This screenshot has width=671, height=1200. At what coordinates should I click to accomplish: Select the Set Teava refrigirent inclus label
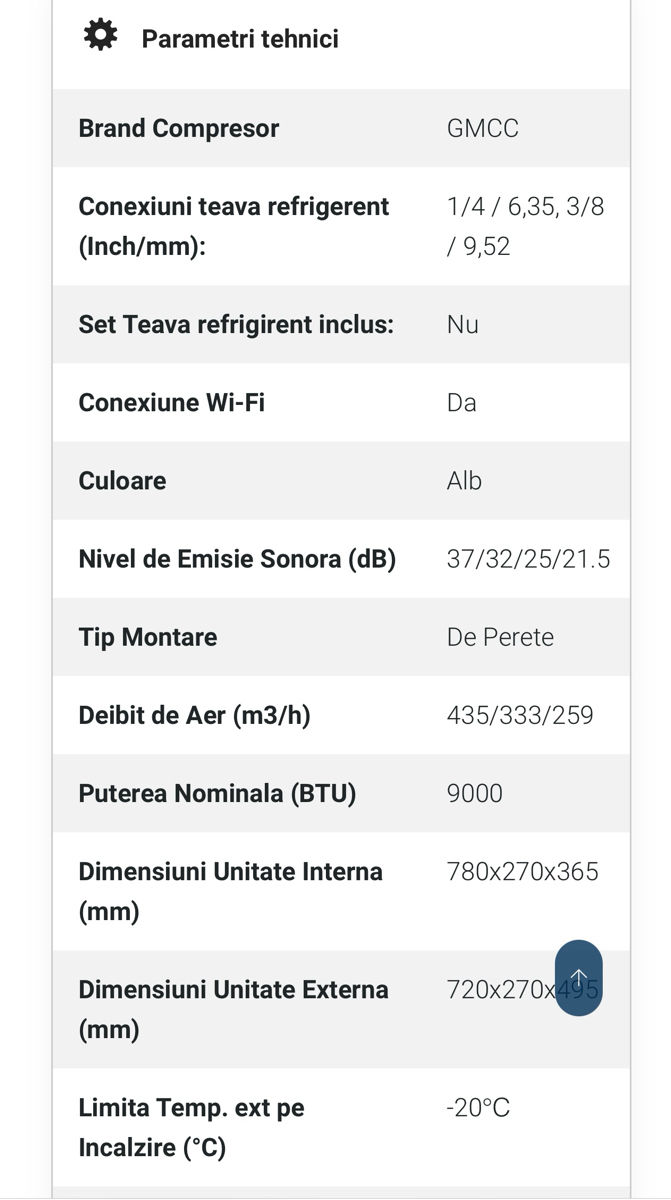tap(236, 324)
